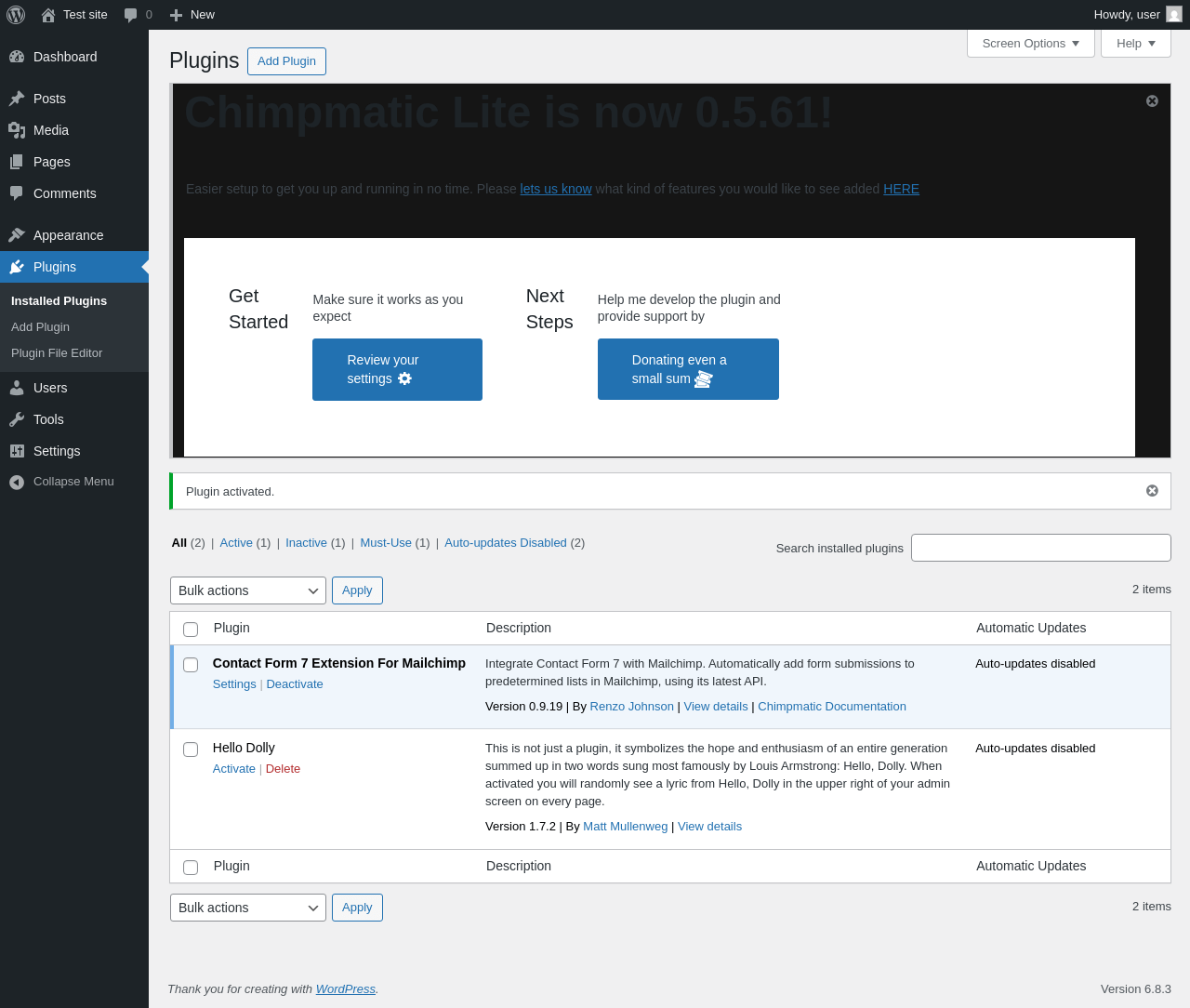Expand the Screen Options panel
Viewport: 1190px width, 1008px height.
(x=1030, y=44)
